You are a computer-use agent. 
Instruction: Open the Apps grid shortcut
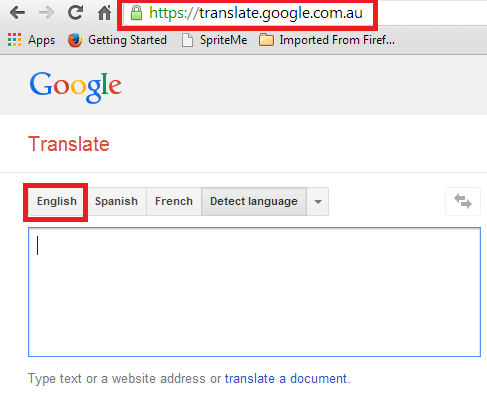pyautogui.click(x=31, y=40)
